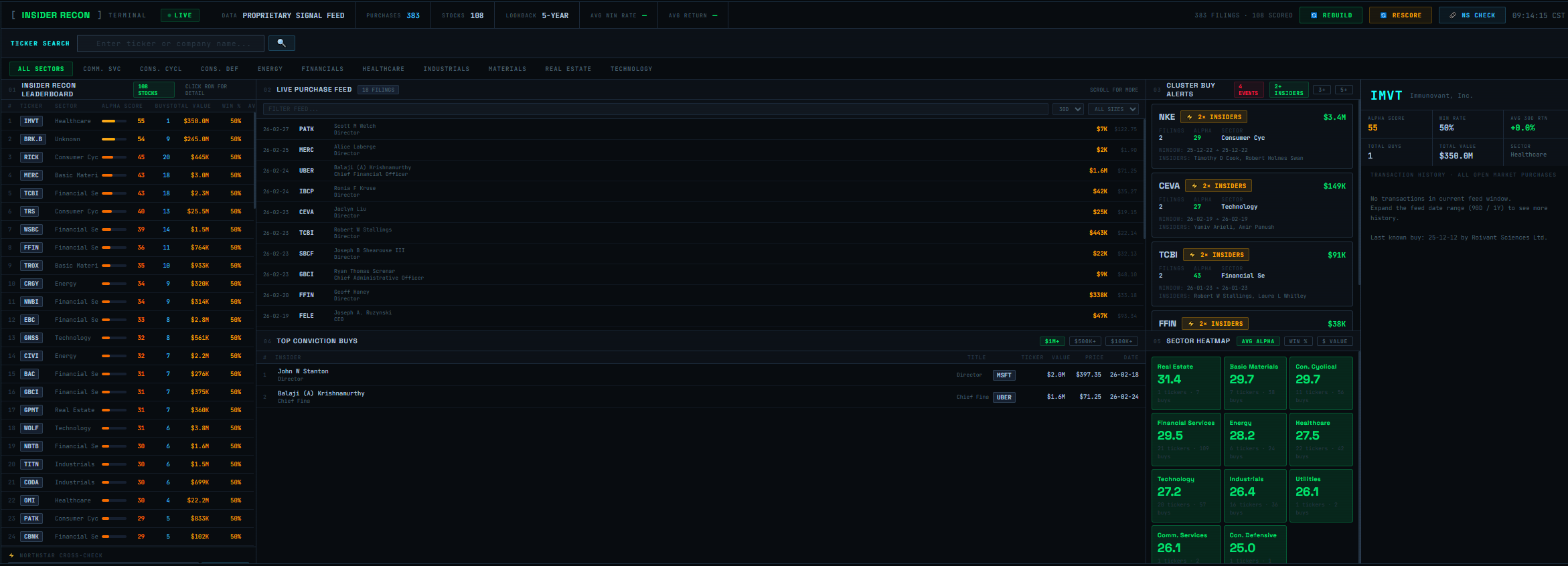
Task: Click the lightning icon on NKE alert
Action: tap(1190, 117)
